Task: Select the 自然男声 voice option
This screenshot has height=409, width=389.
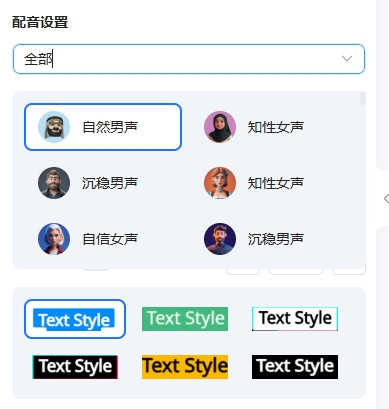Action: 103,127
